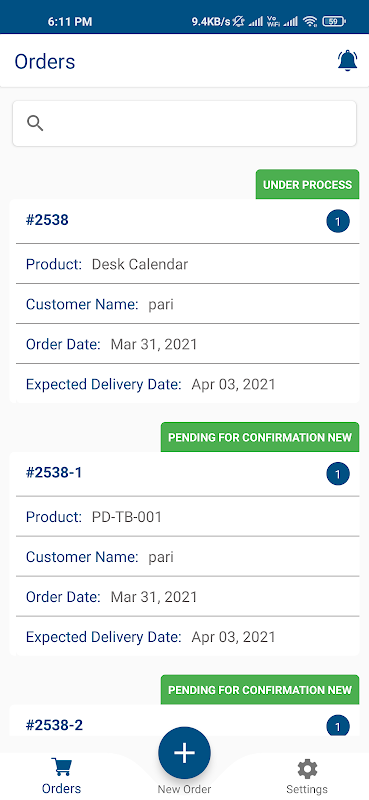
Task: Tap battery indicator in status bar
Action: pyautogui.click(x=334, y=21)
